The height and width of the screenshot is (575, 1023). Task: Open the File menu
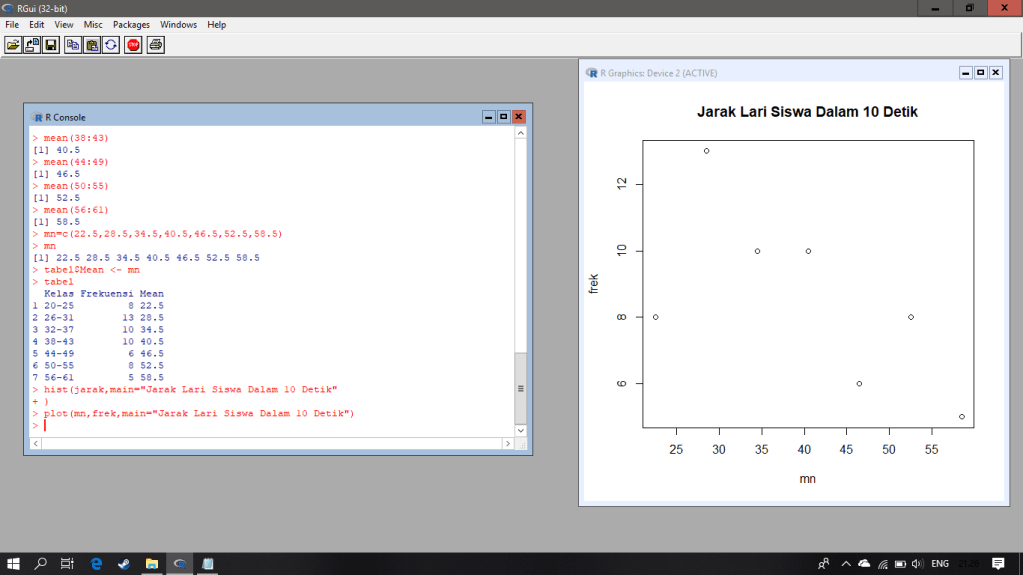[12, 24]
